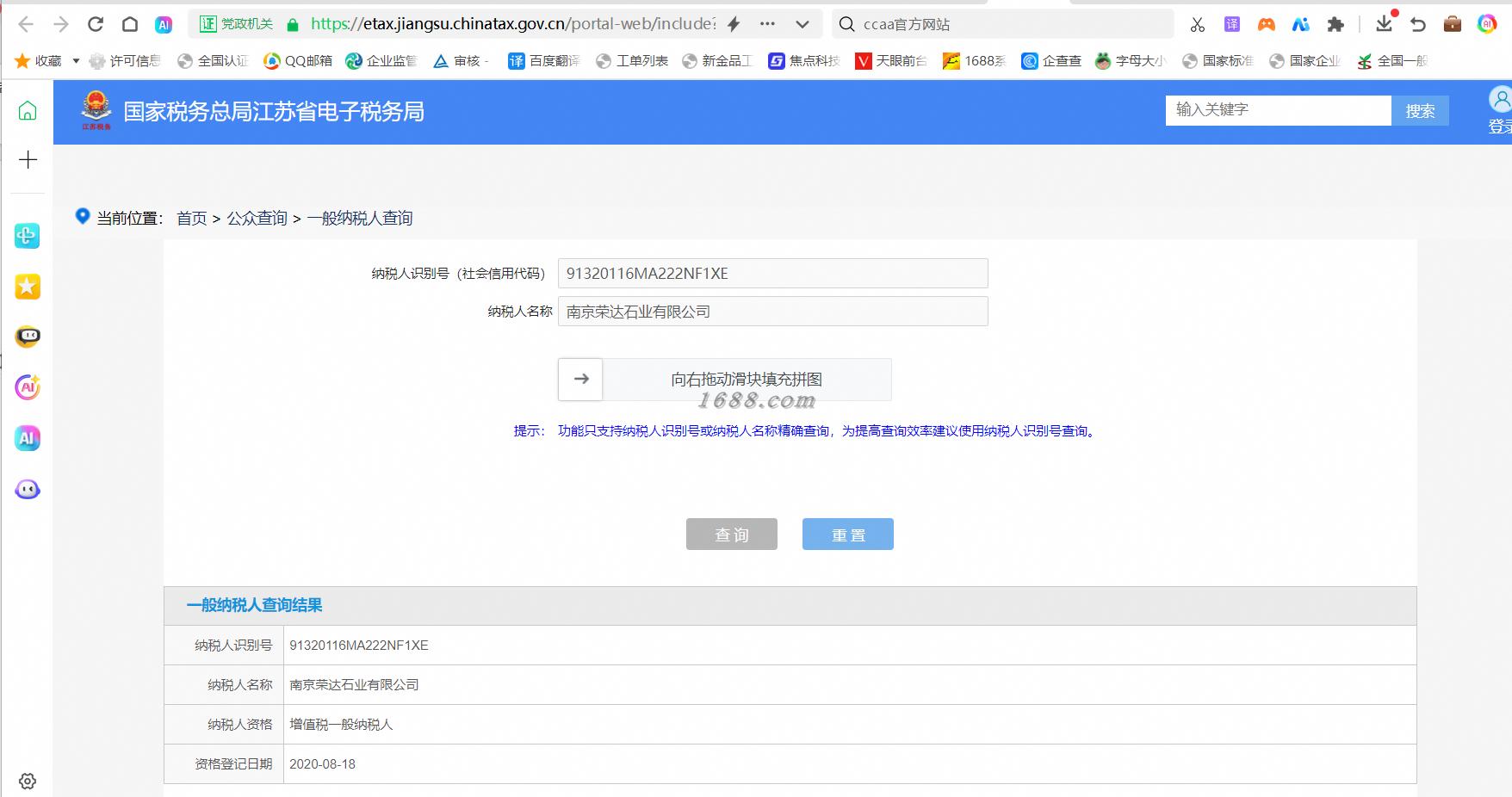Open the puzzle-piece extensions icon

pyautogui.click(x=1335, y=24)
